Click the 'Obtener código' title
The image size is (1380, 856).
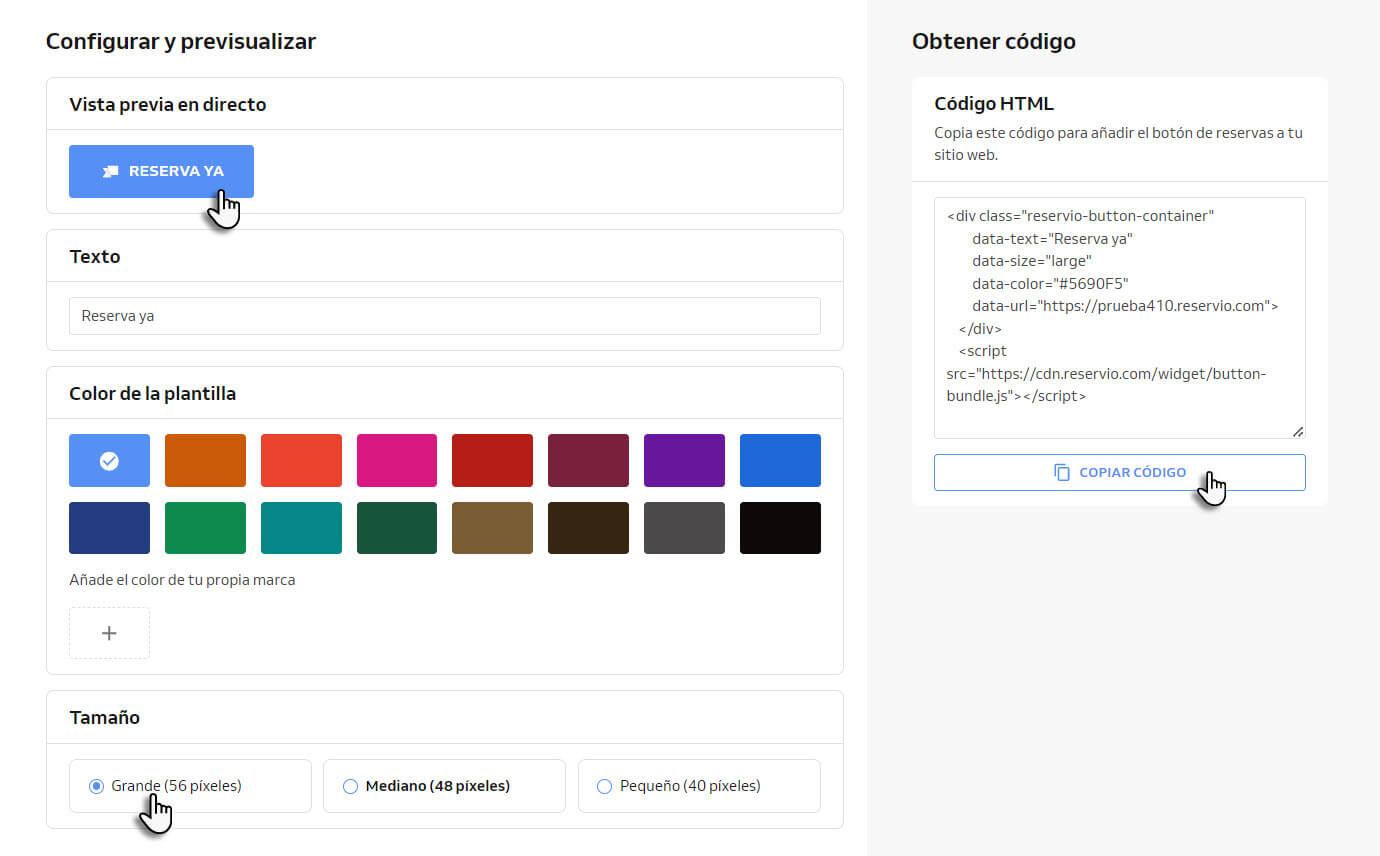click(994, 41)
